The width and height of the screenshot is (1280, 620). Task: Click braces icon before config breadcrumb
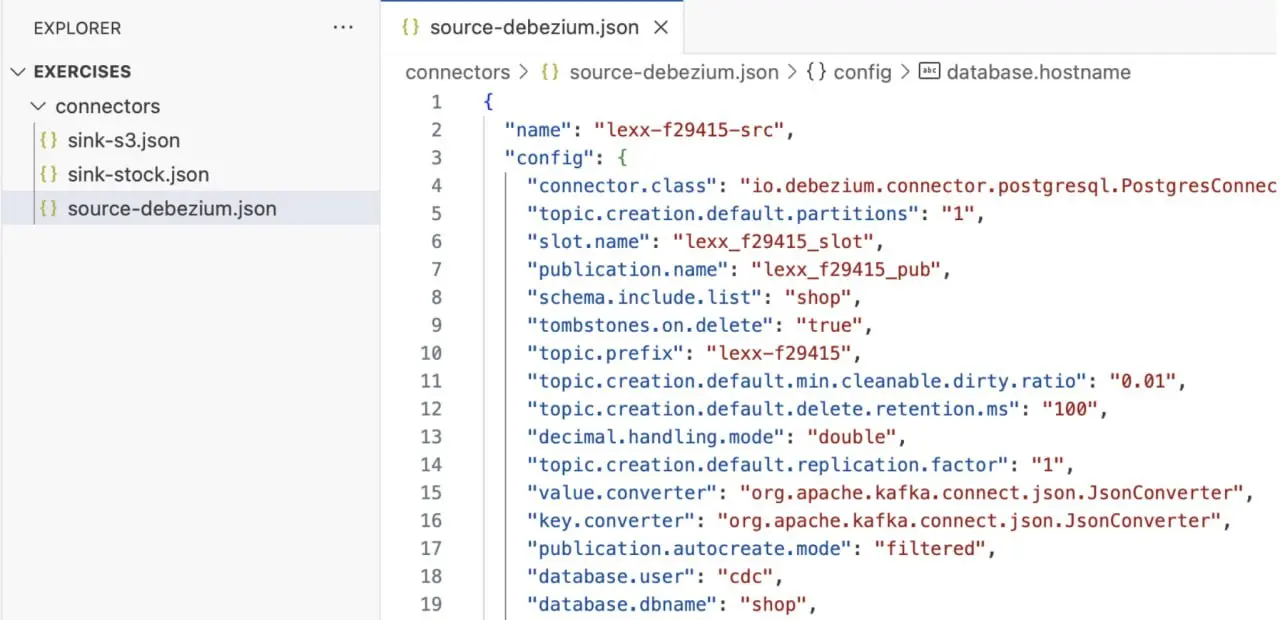(x=816, y=72)
